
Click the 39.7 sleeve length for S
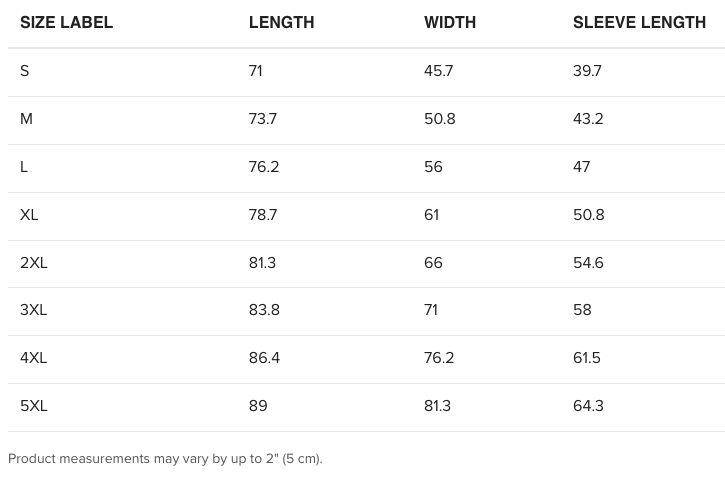point(587,71)
